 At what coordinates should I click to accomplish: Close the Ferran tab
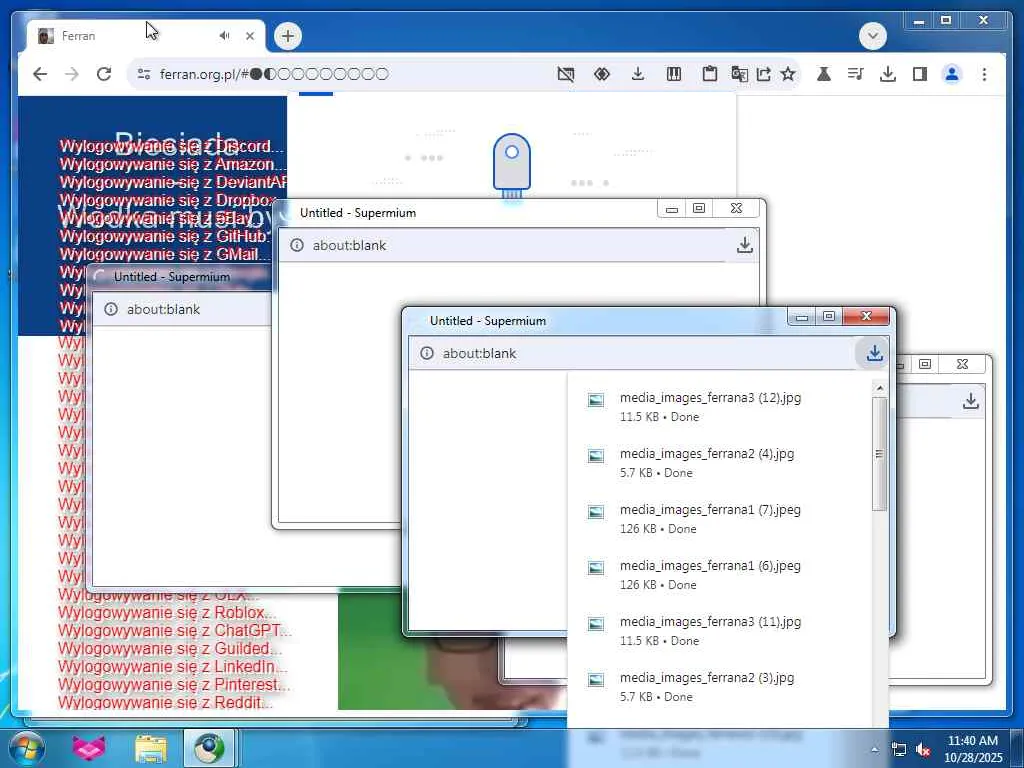(x=249, y=36)
